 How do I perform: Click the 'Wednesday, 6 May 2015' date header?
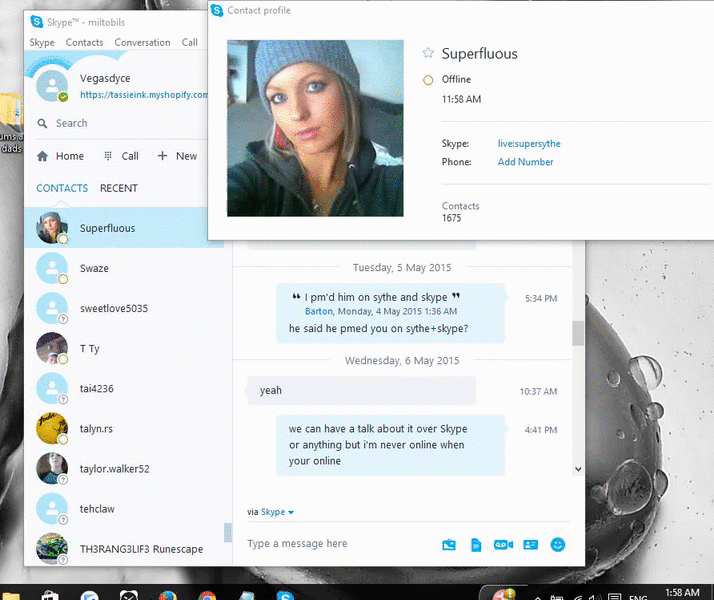click(x=402, y=361)
